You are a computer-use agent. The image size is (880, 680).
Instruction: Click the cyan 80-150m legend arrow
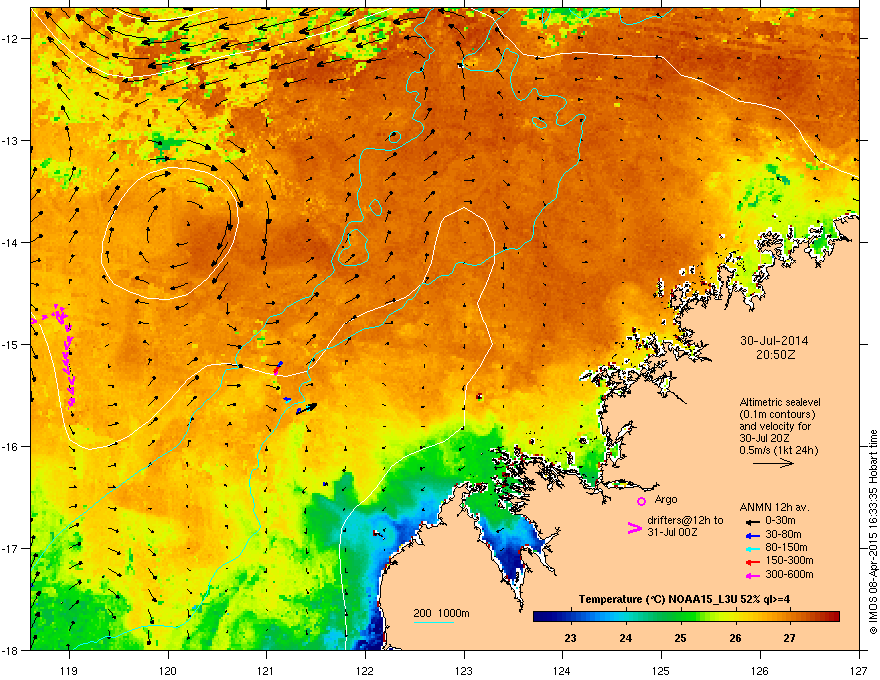(x=751, y=548)
